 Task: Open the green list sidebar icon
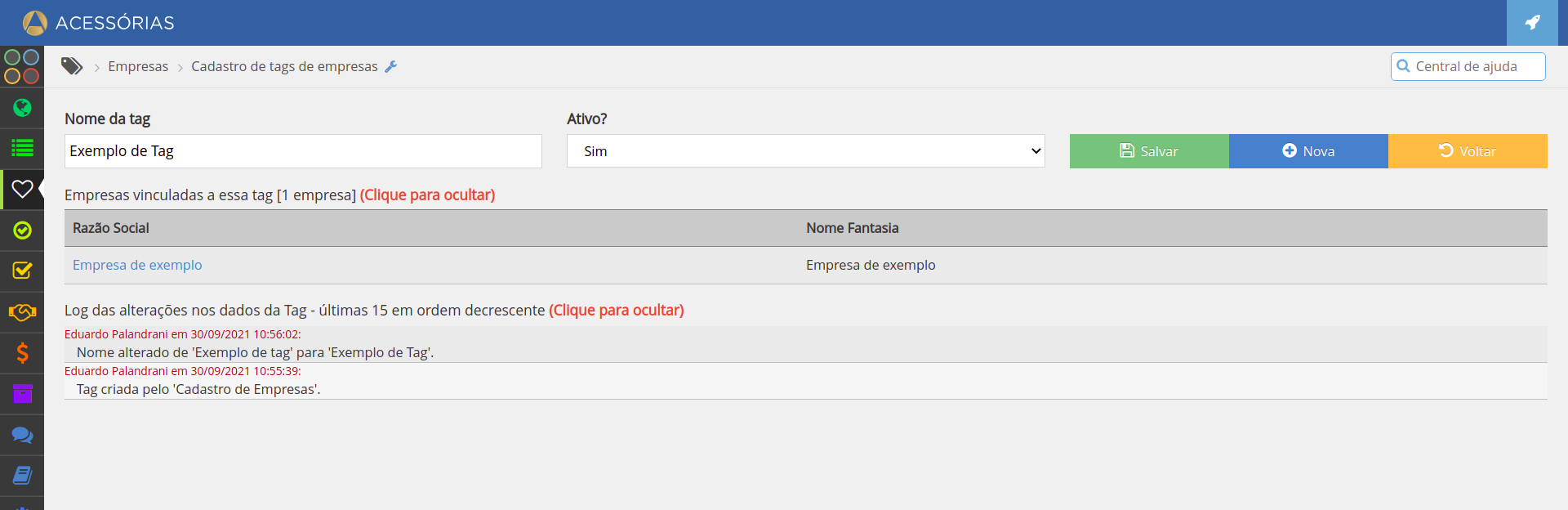[x=22, y=148]
